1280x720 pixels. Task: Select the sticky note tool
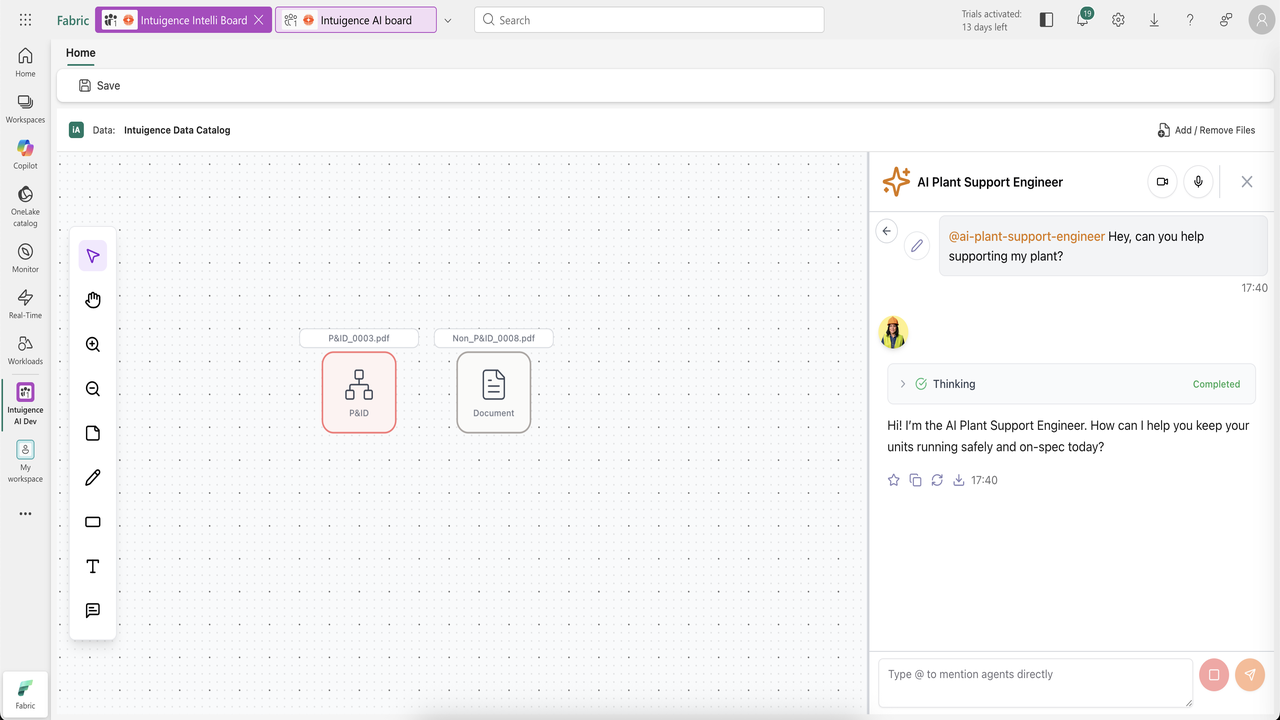coord(93,433)
